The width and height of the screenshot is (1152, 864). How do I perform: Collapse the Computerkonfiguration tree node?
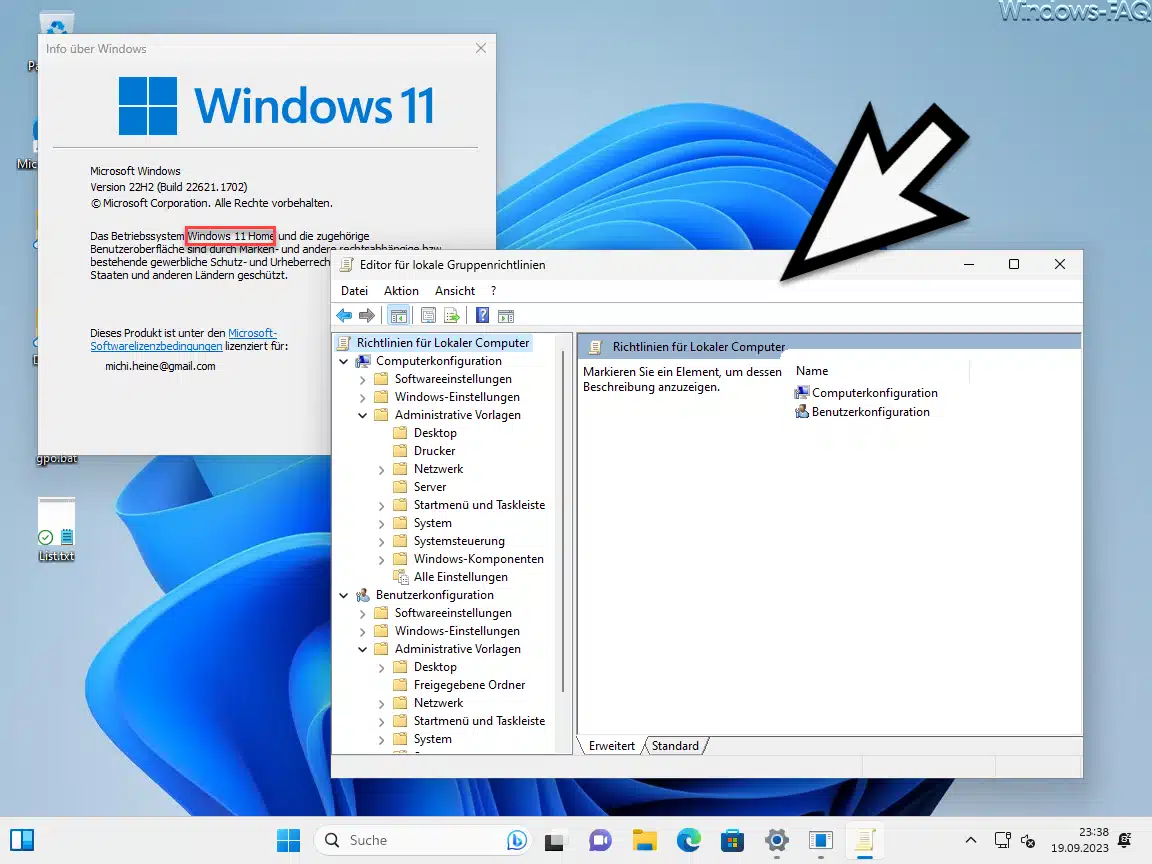tap(343, 361)
